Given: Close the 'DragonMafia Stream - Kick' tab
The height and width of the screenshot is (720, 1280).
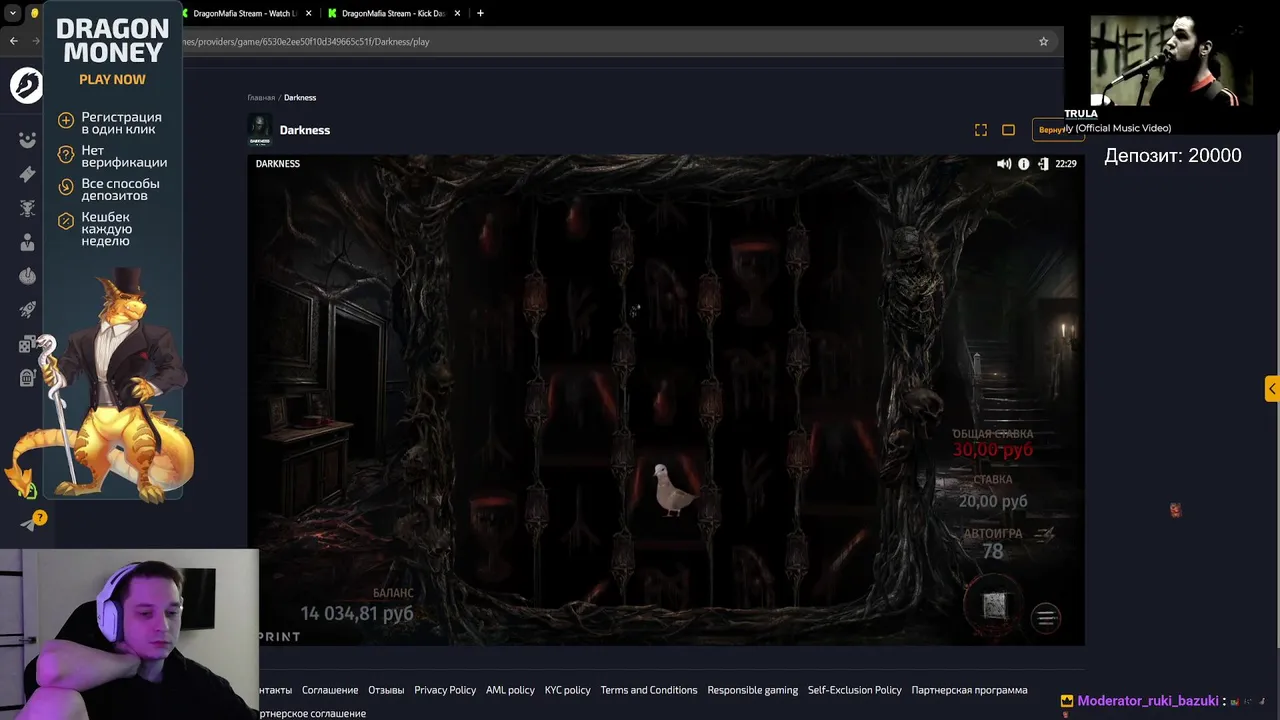Looking at the screenshot, I should coord(458,13).
